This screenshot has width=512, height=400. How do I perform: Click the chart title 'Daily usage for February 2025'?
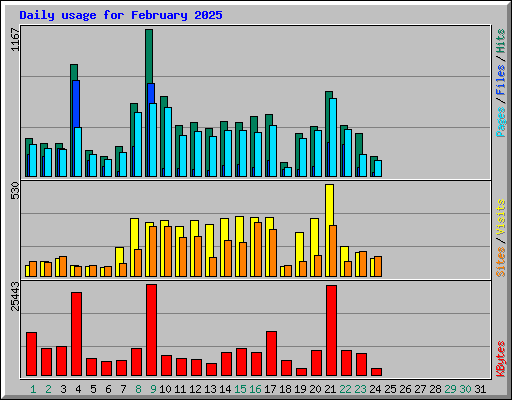pyautogui.click(x=121, y=15)
